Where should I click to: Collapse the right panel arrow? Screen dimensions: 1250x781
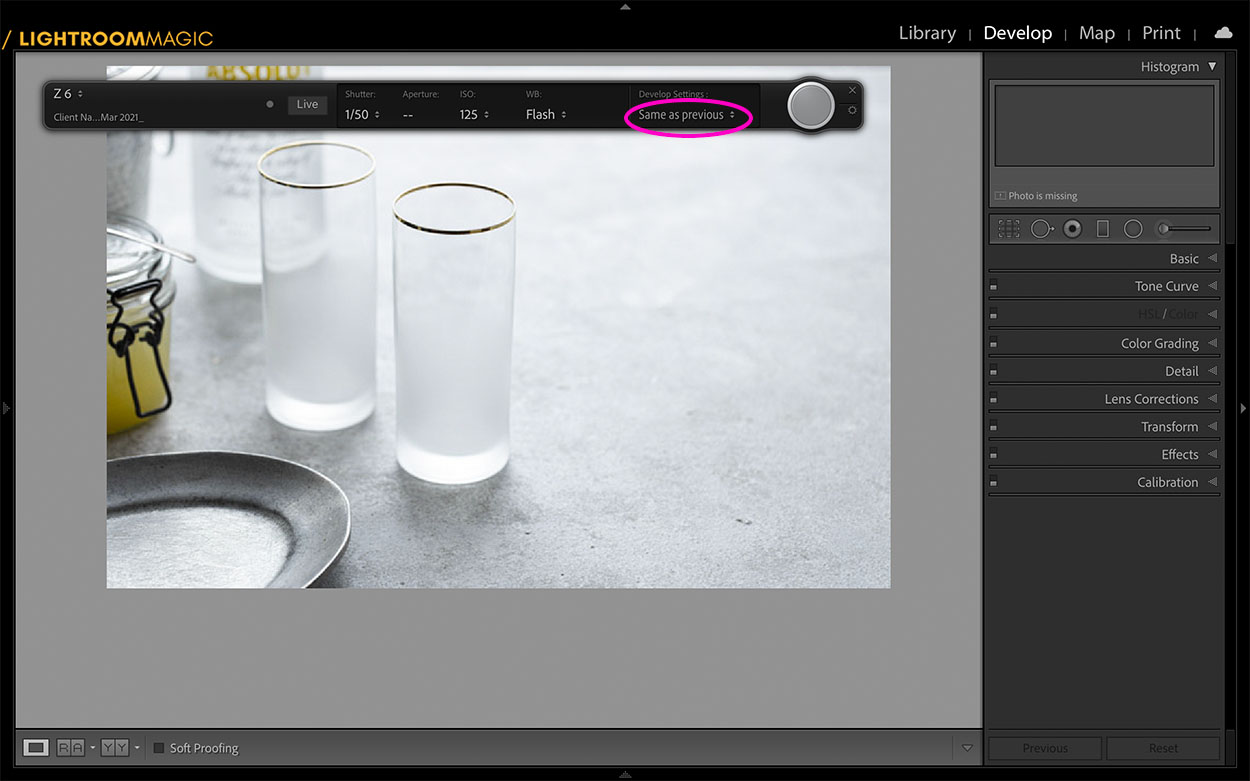1243,408
